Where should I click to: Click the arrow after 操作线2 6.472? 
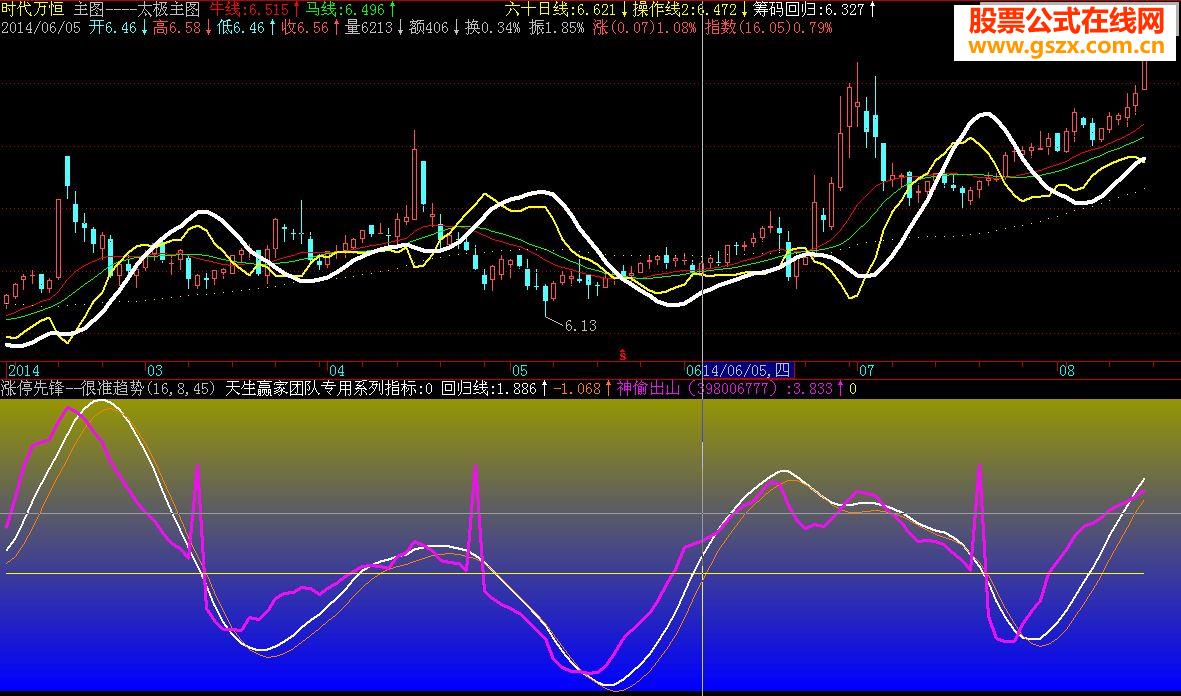(746, 9)
